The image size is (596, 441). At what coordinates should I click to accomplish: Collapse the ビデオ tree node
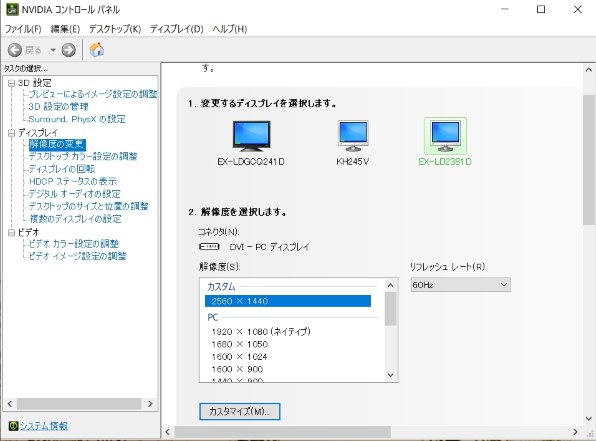[x=11, y=232]
